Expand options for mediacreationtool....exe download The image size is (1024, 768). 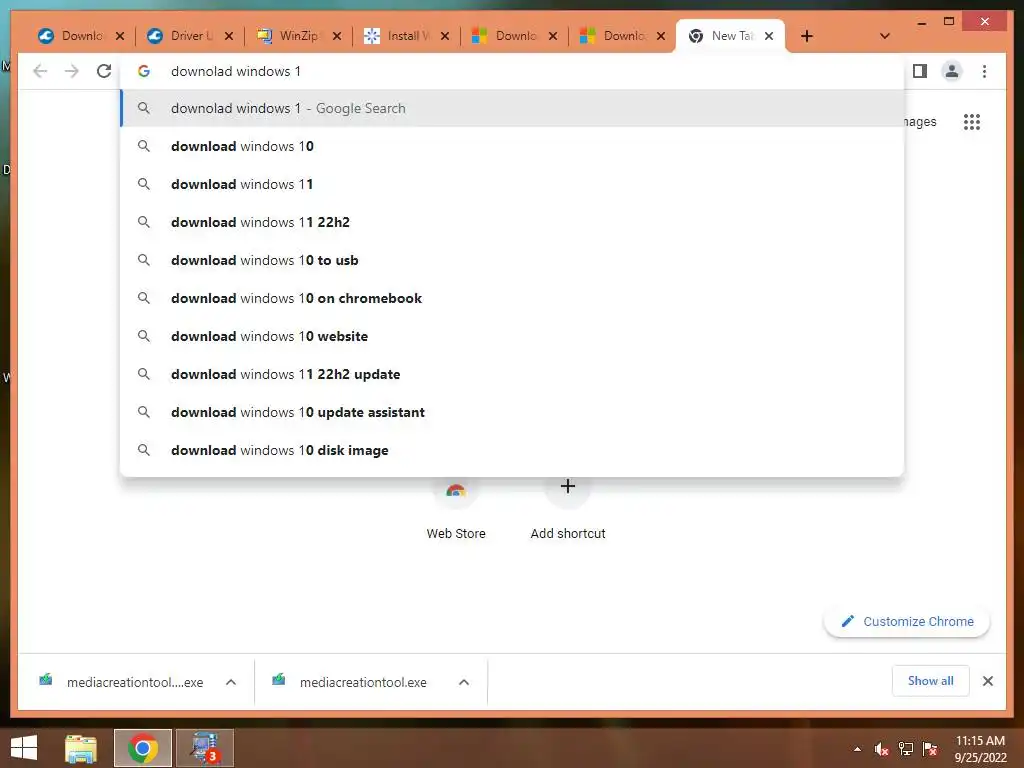[x=231, y=682]
